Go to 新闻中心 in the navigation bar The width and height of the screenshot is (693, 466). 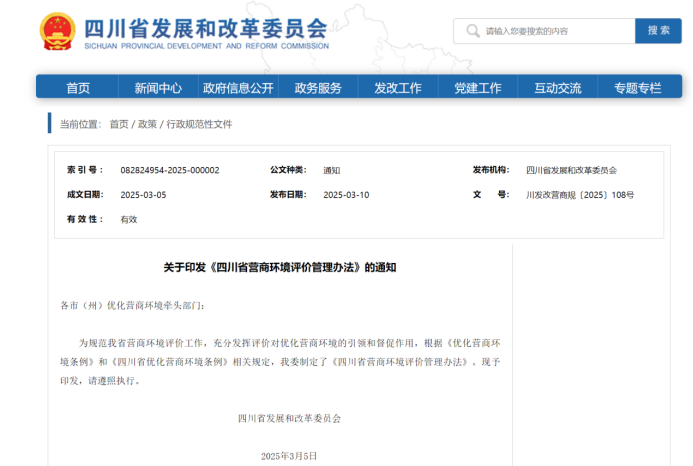[x=158, y=88]
